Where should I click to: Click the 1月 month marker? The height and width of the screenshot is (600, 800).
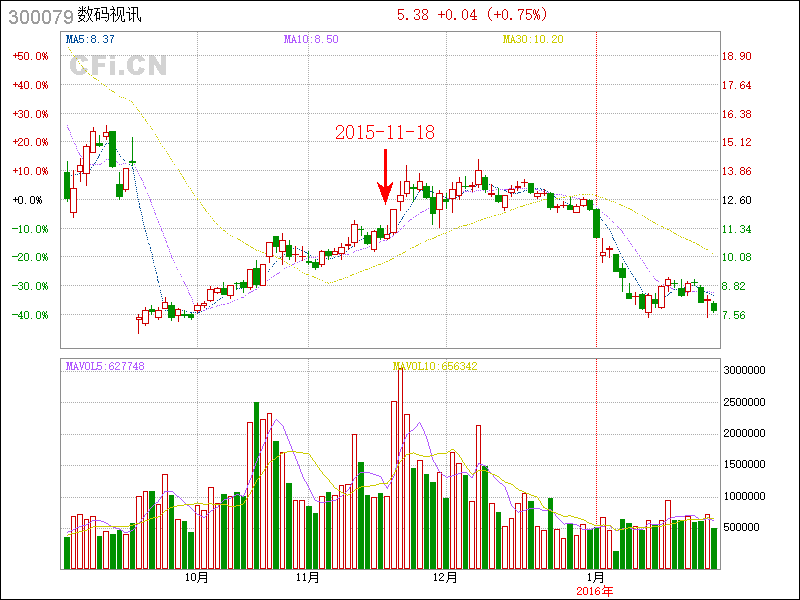coord(596,577)
